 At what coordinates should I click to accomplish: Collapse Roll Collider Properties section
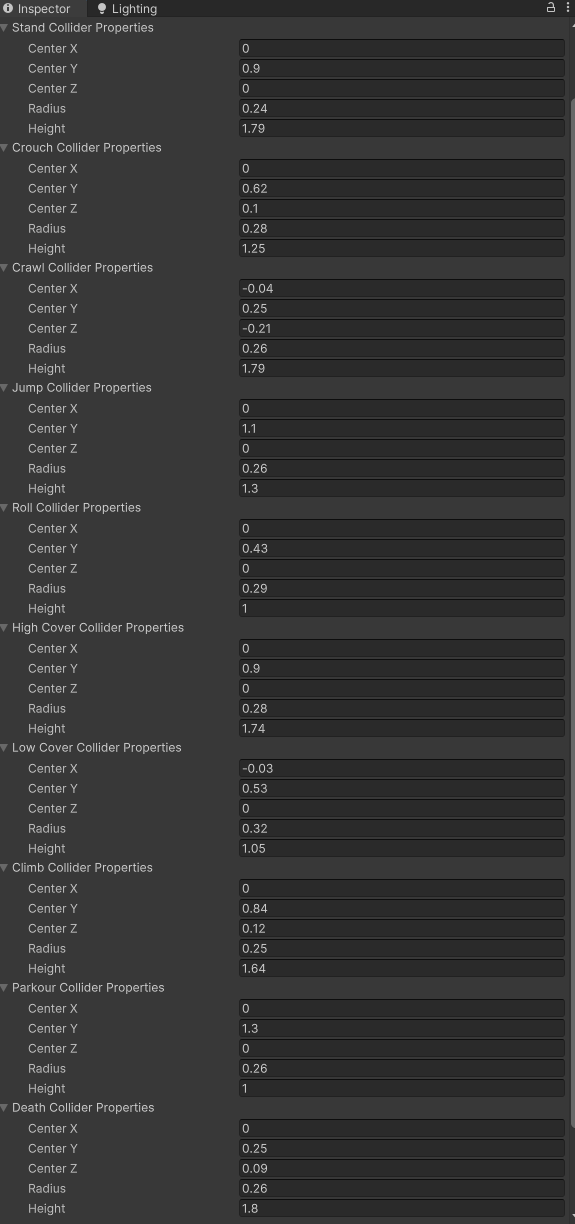pos(5,508)
